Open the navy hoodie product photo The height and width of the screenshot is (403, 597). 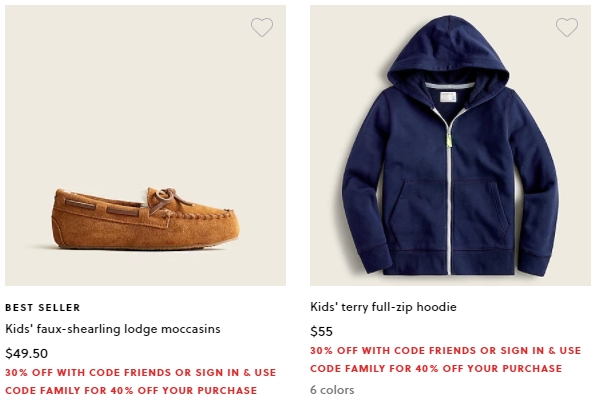click(x=450, y=146)
